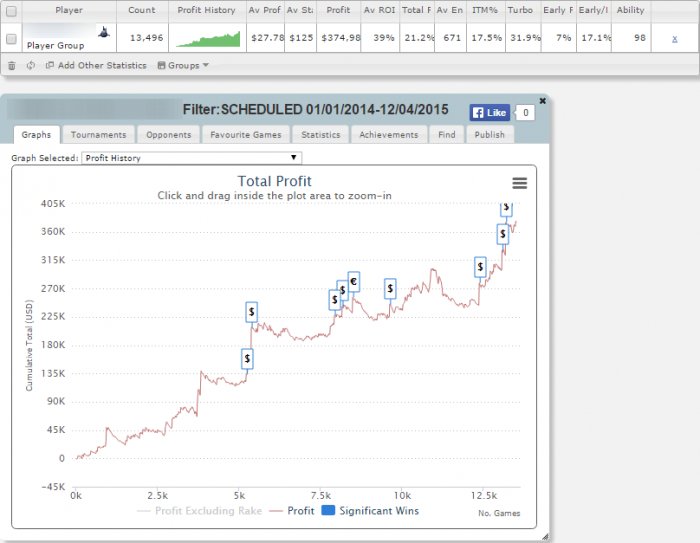This screenshot has width=700, height=543.
Task: Click the Profit legend color line
Action: [x=276, y=511]
